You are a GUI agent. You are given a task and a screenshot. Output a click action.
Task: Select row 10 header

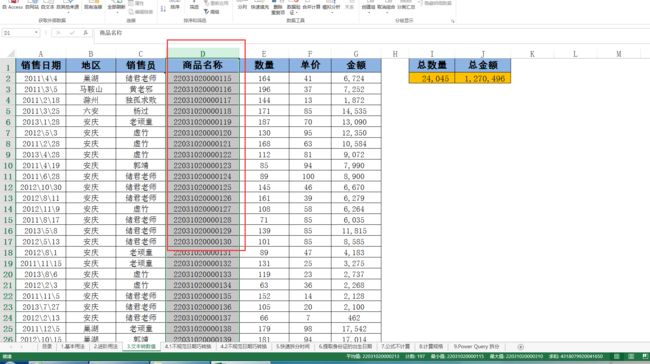[x=8, y=165]
